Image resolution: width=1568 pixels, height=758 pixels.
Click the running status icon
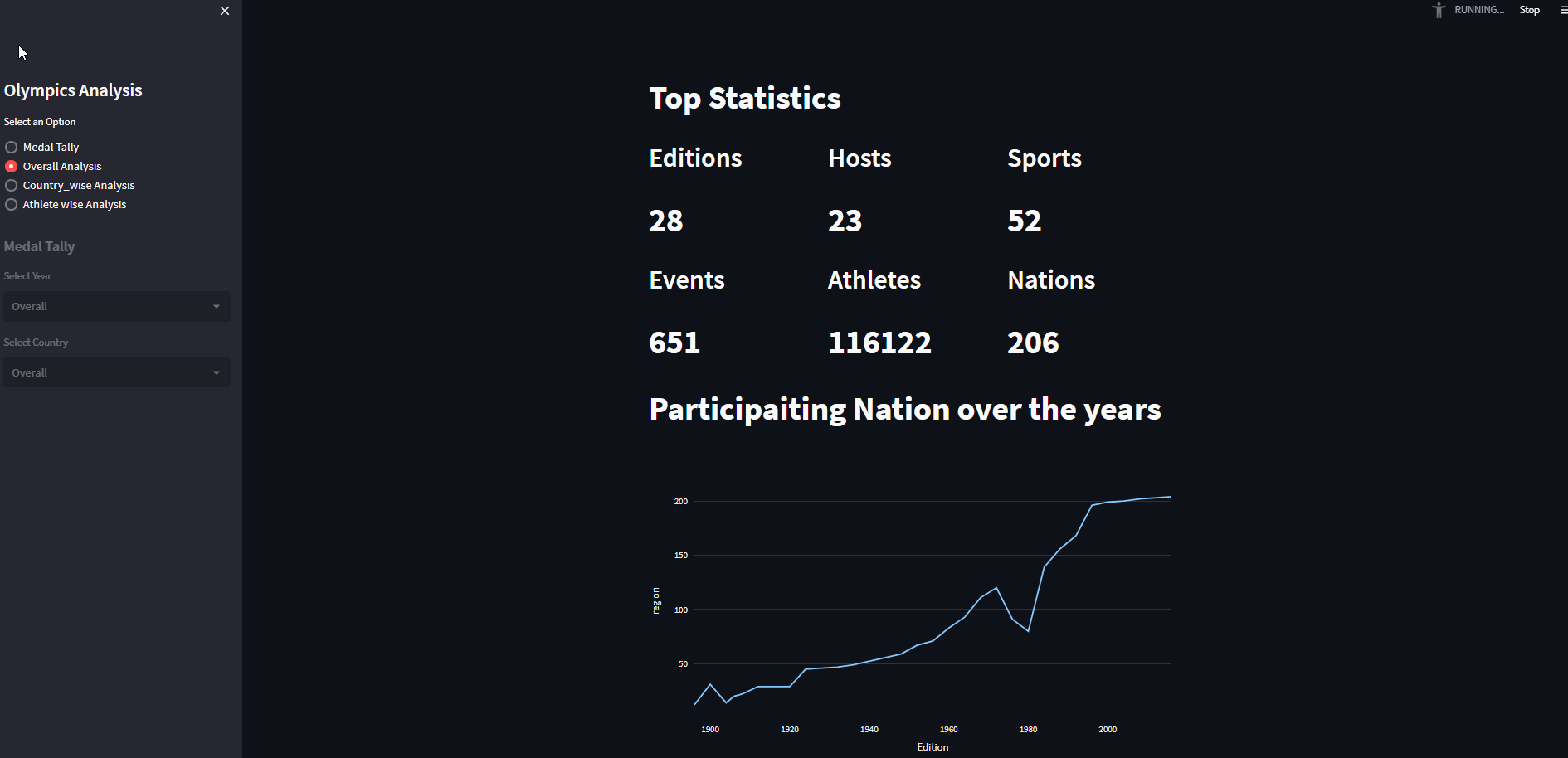tap(1439, 10)
